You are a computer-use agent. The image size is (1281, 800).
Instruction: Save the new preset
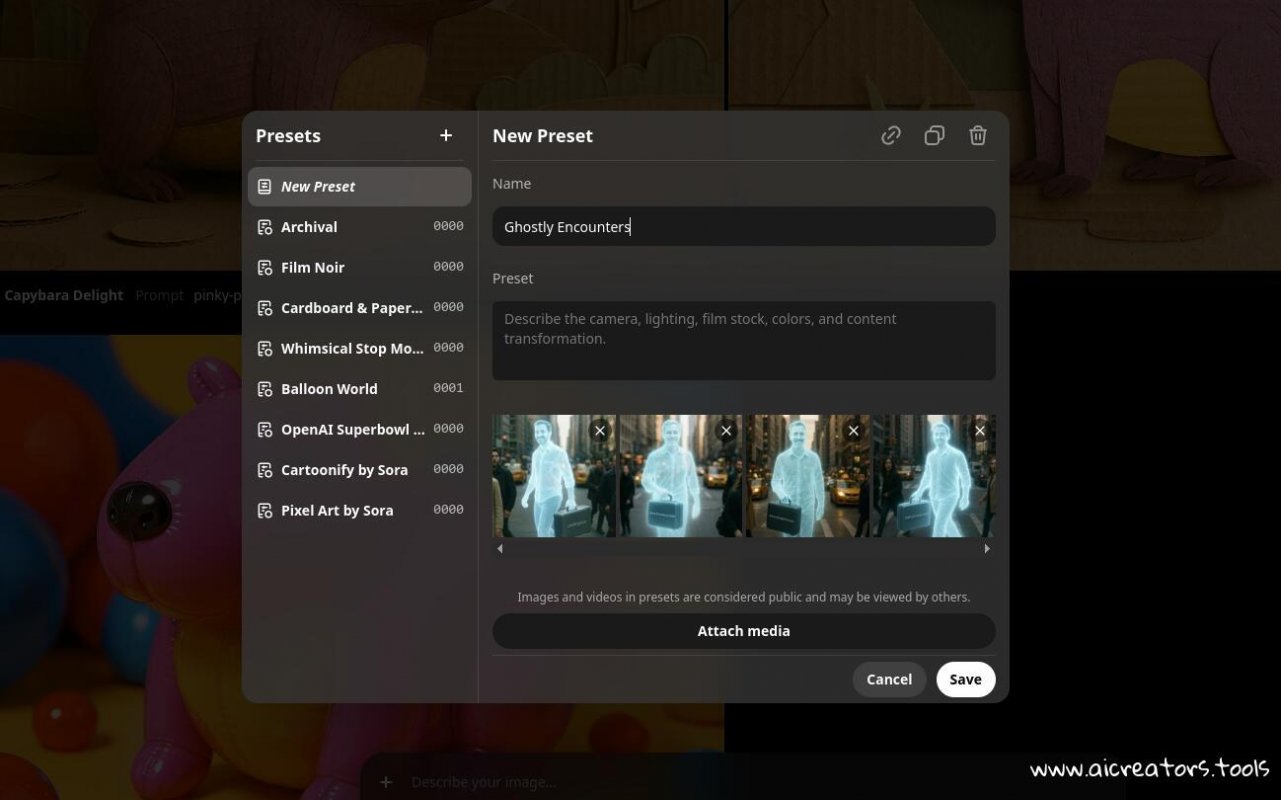tap(965, 679)
